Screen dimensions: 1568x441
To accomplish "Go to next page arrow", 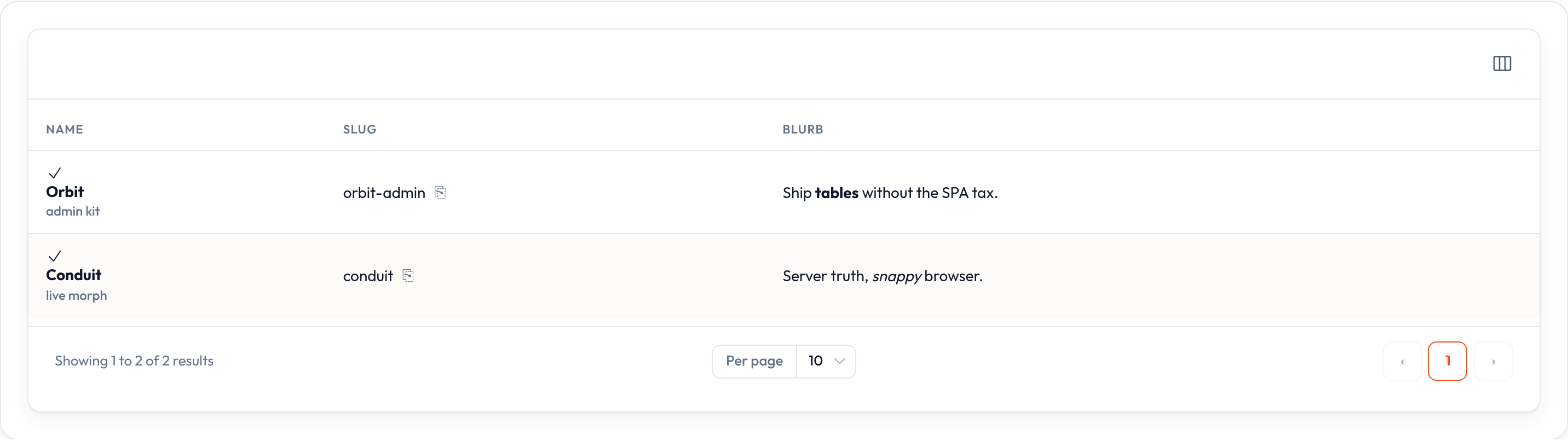I will (1493, 362).
